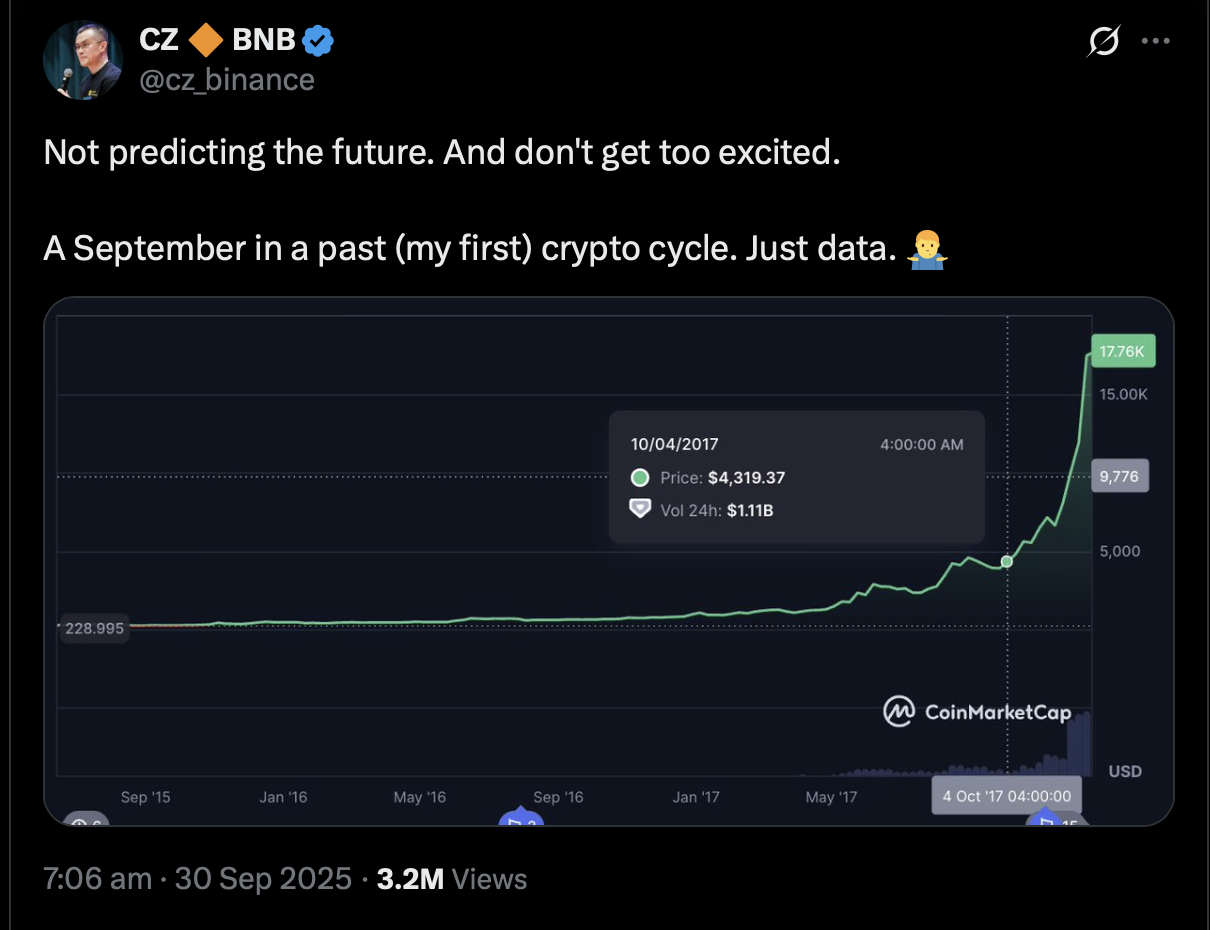Click the orange diamond icon in name
The image size is (1210, 930).
pyautogui.click(x=206, y=41)
